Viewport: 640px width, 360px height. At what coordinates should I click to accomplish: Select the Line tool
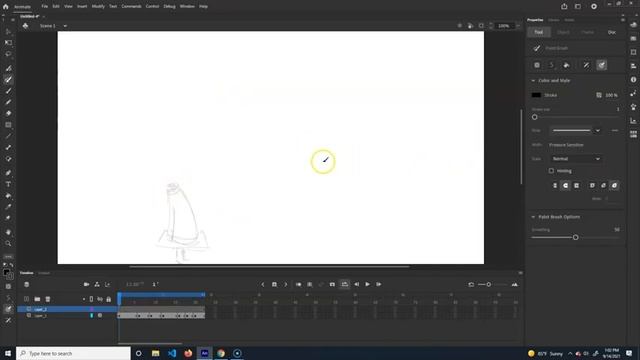pos(8,136)
